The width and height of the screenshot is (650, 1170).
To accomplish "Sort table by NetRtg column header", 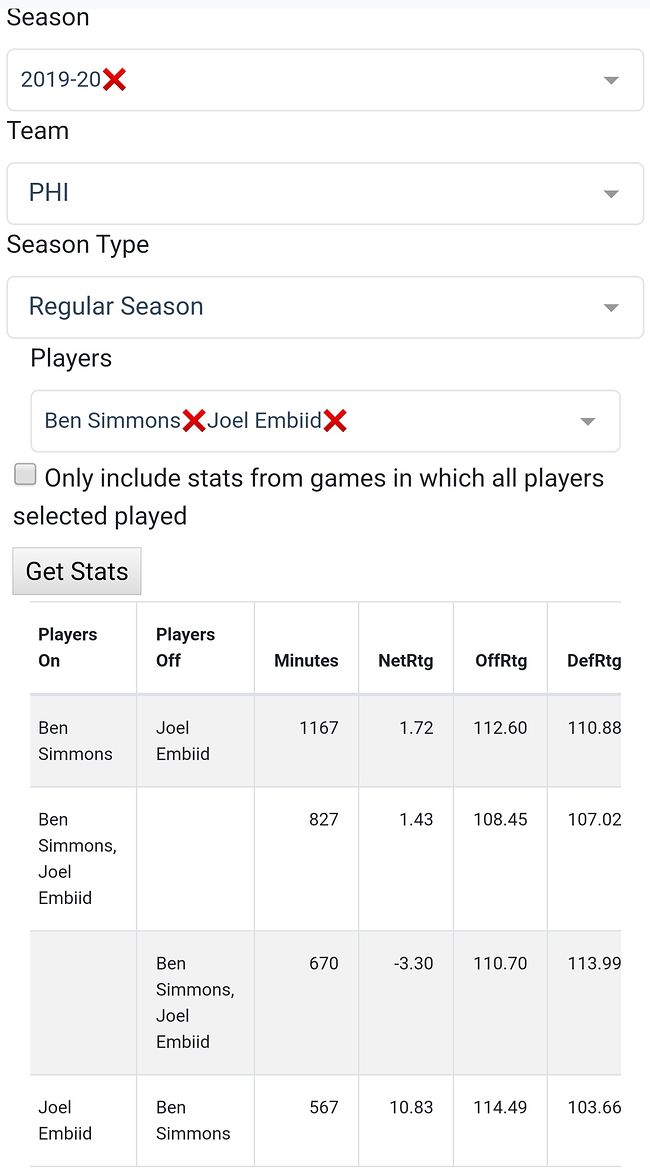I will pos(405,660).
